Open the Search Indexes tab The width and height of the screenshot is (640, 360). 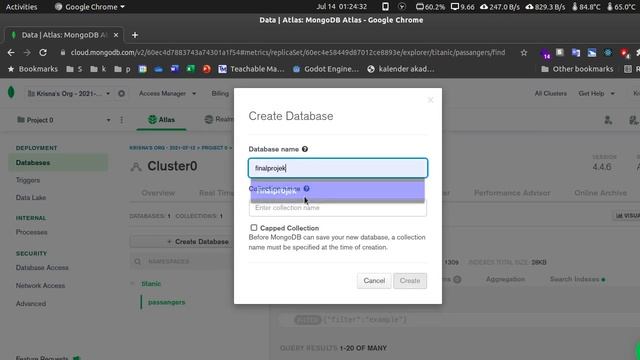click(577, 279)
